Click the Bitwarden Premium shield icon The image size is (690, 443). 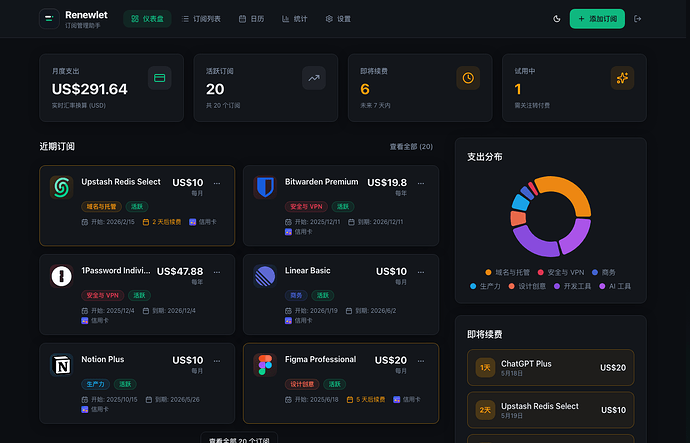(265, 187)
